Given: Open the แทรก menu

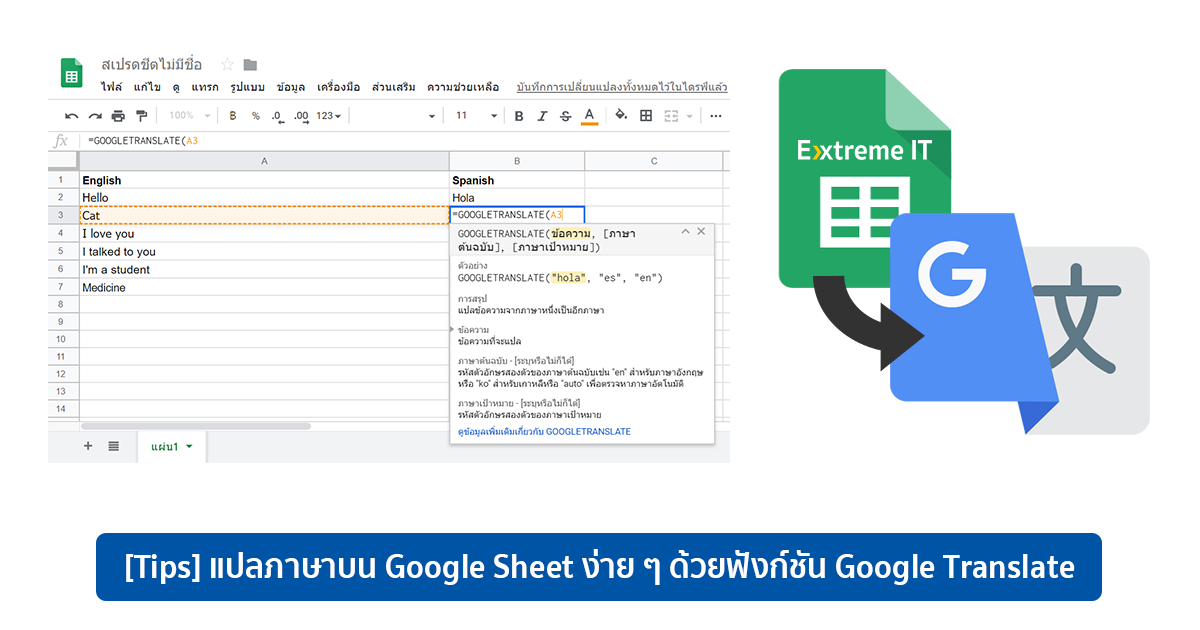Looking at the screenshot, I should (x=205, y=87).
